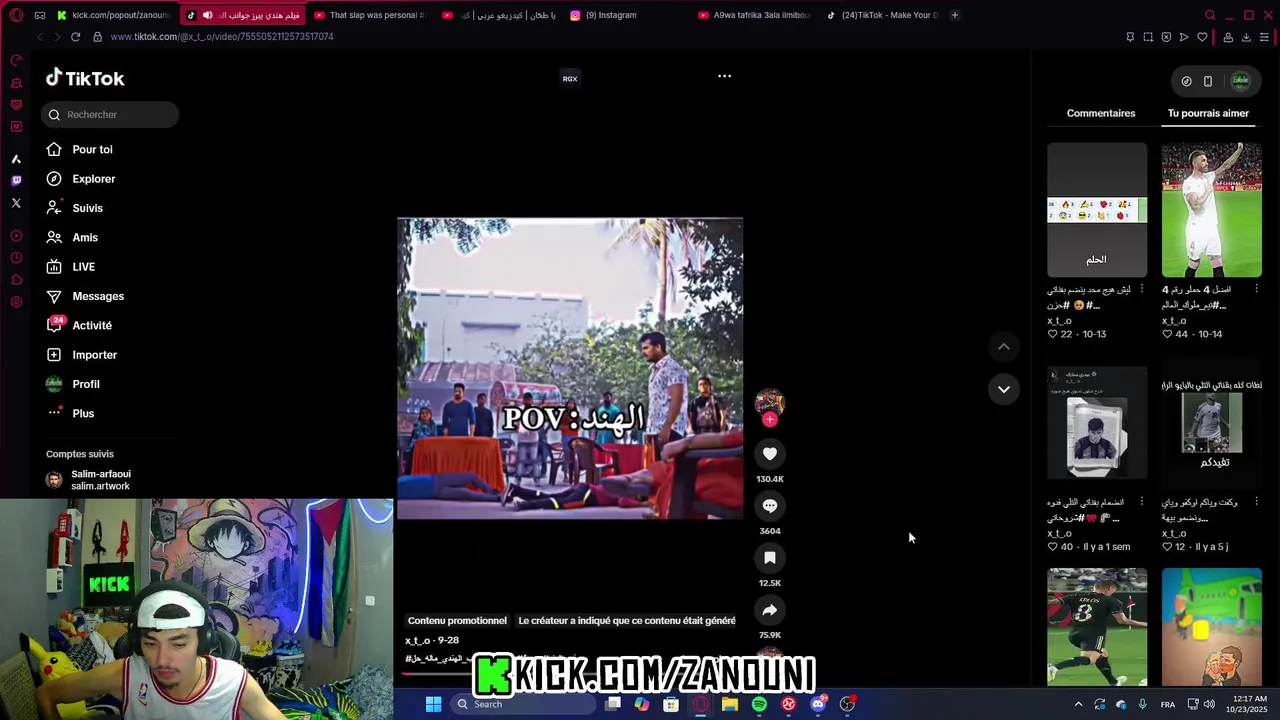This screenshot has height=720, width=1280.
Task: Open Explorer page
Action: (x=93, y=179)
